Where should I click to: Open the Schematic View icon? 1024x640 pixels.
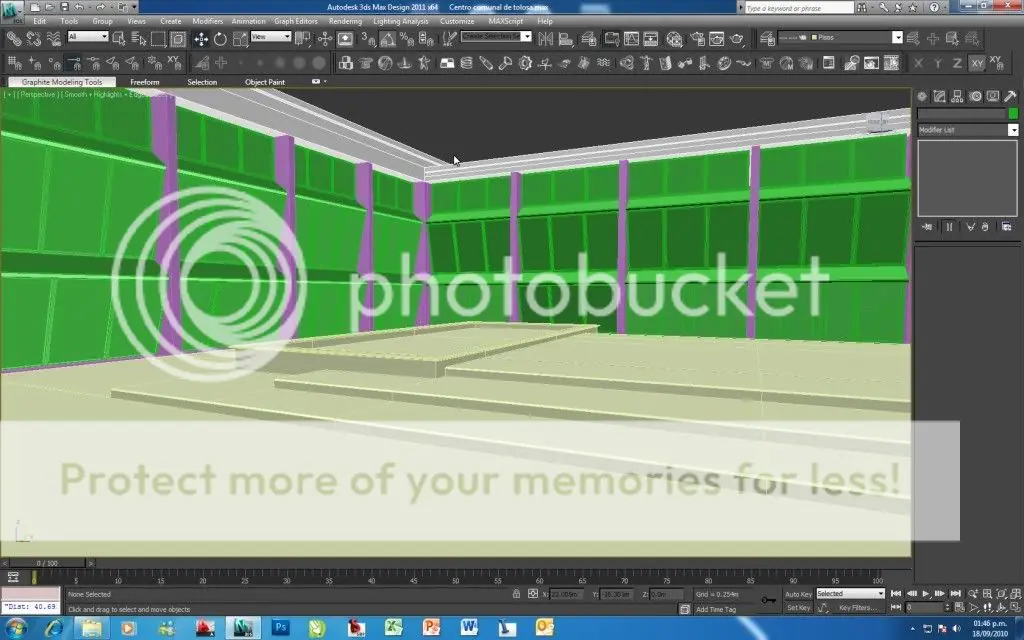pos(651,39)
